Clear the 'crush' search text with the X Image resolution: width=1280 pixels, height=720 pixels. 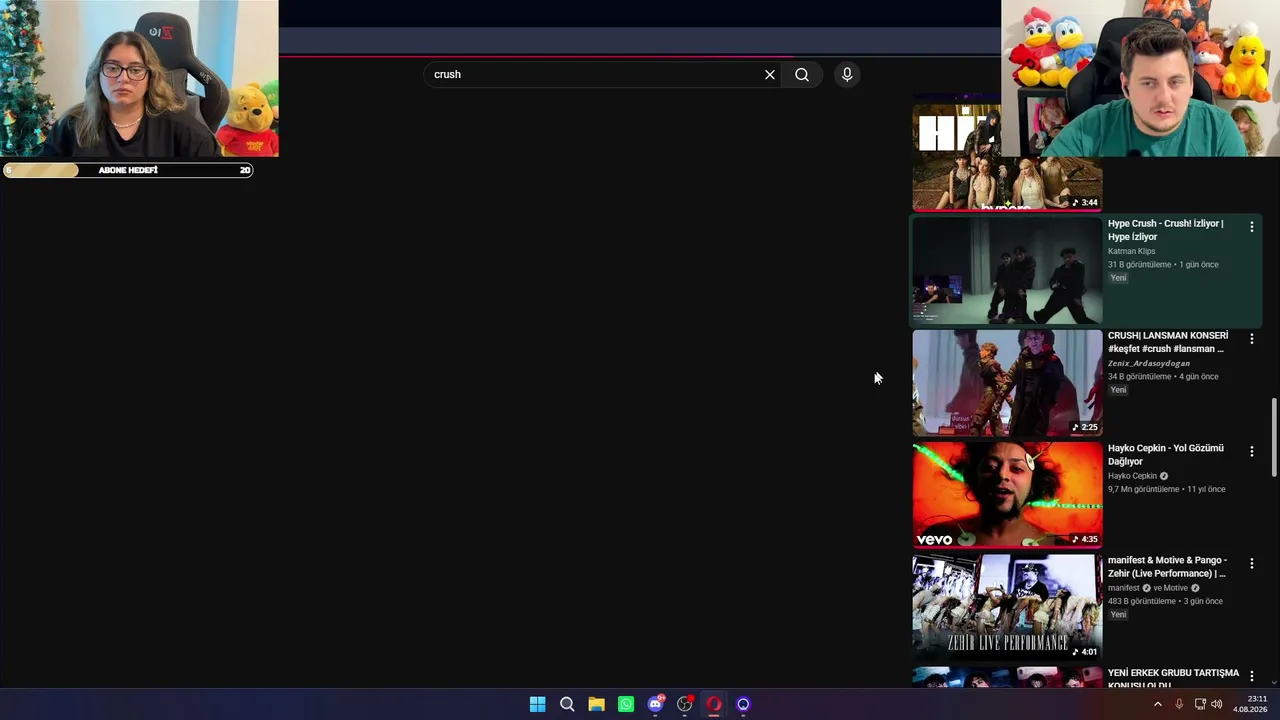click(770, 74)
